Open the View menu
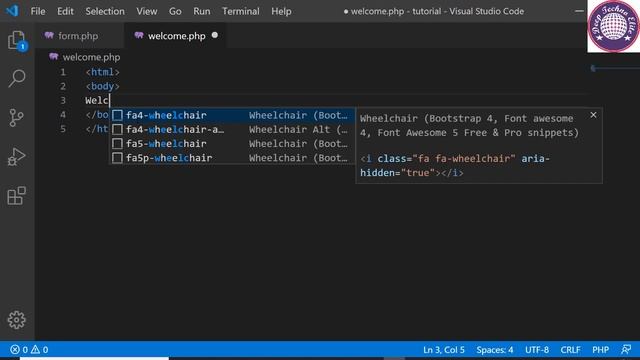 147,11
